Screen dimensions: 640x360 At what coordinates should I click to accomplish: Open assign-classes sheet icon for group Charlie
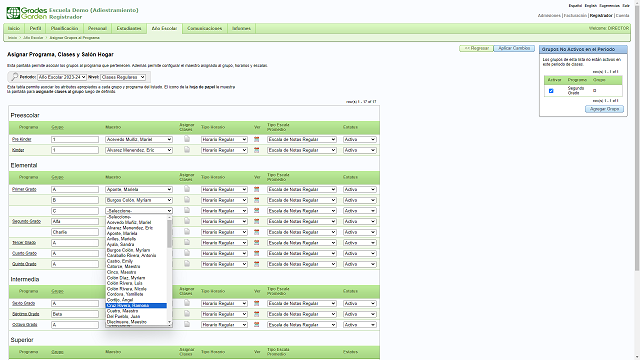tap(187, 231)
